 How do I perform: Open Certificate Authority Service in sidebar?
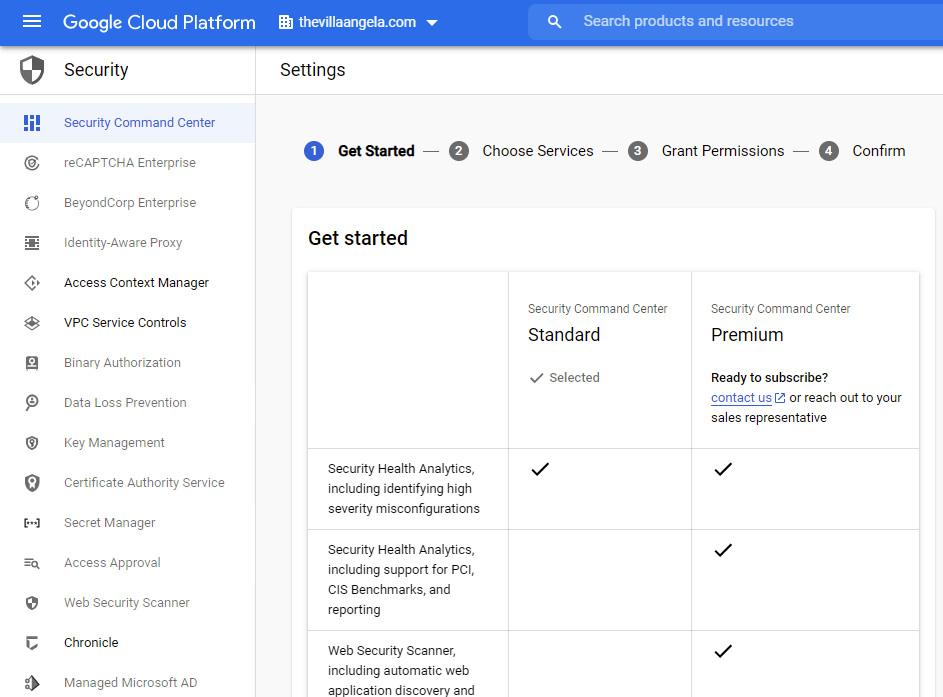[x=127, y=483]
